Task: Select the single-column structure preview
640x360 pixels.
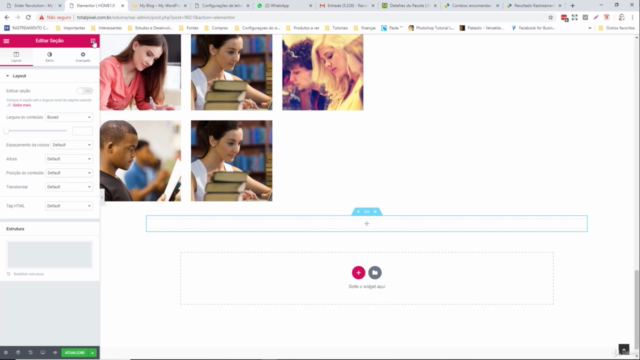Action: pyautogui.click(x=50, y=255)
